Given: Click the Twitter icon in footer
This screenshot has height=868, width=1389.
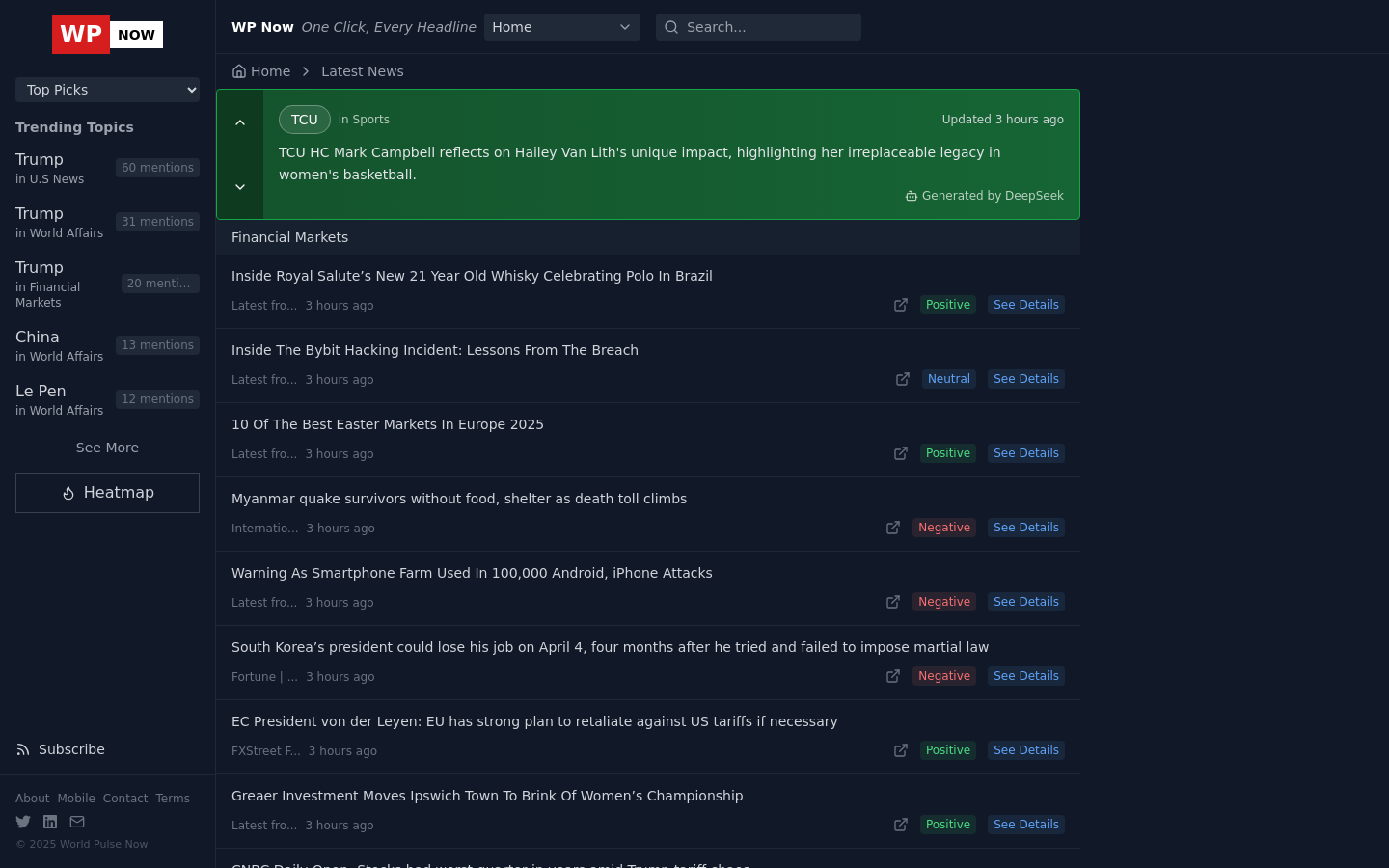Looking at the screenshot, I should click(x=23, y=822).
